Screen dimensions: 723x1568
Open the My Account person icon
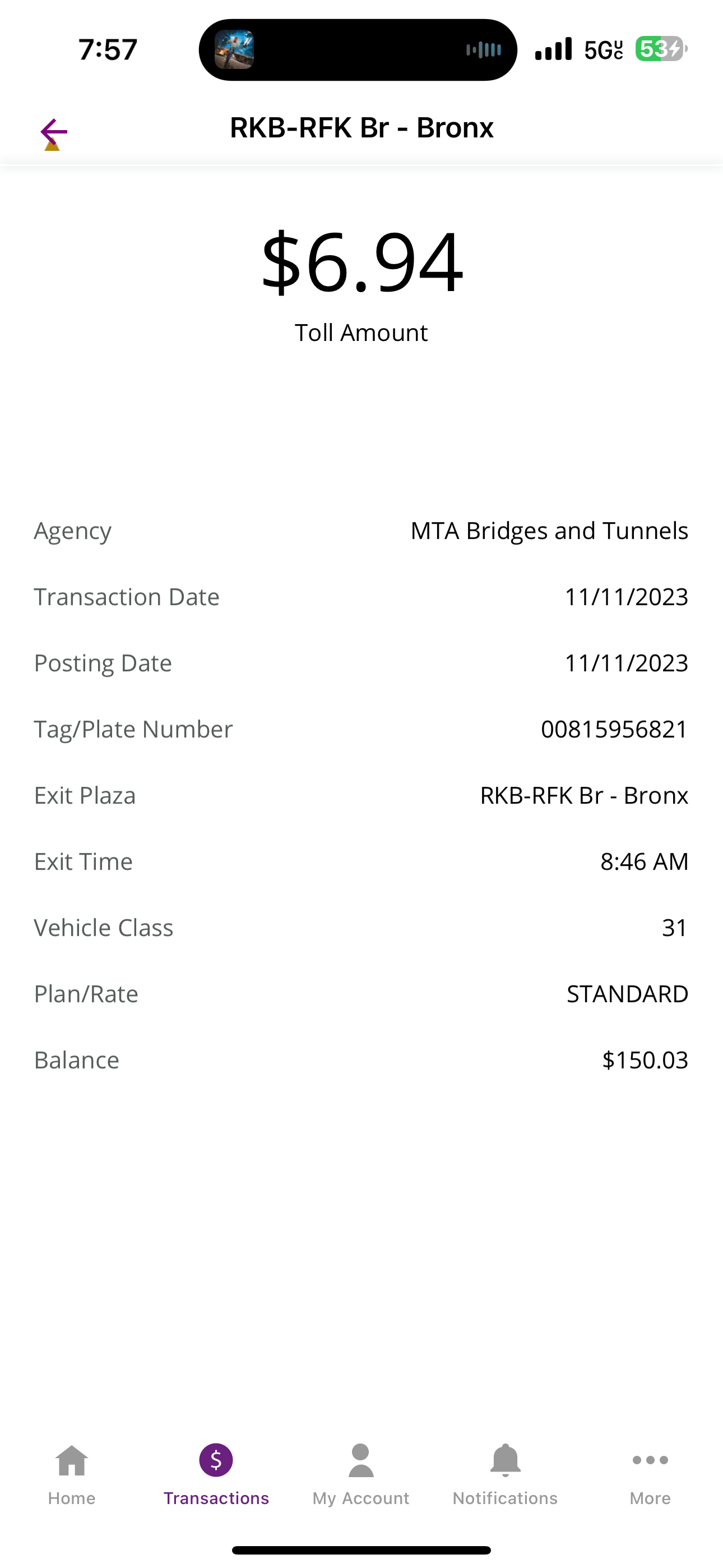361,1461
